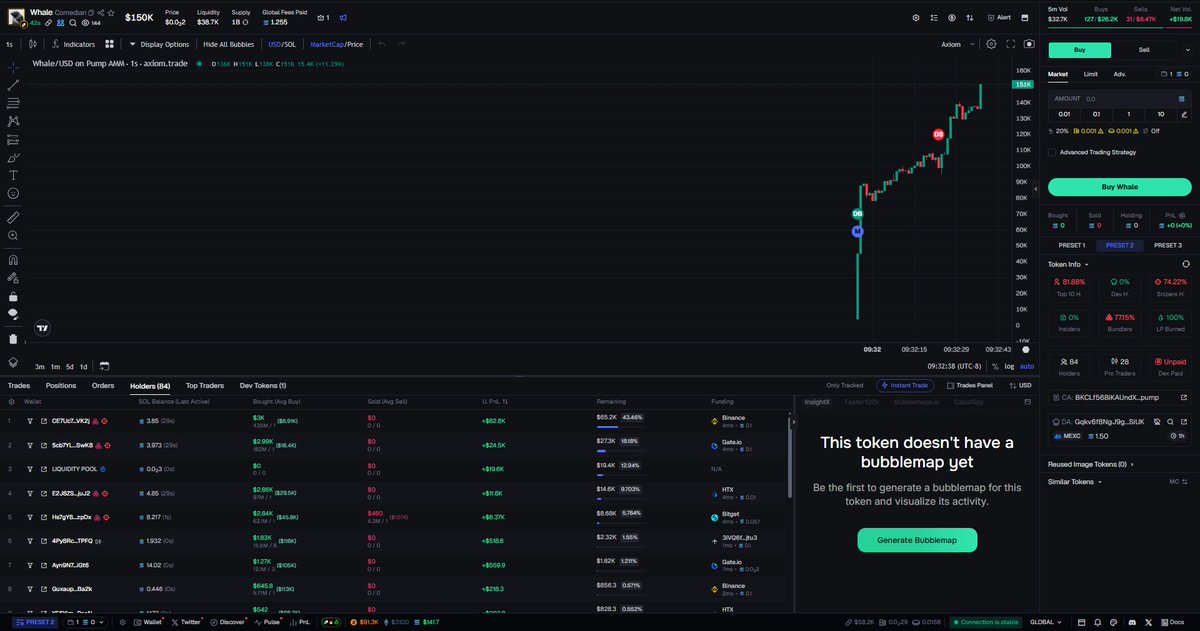Select the brush drawing tool
Viewport: 1200px width, 631px height.
point(13,157)
